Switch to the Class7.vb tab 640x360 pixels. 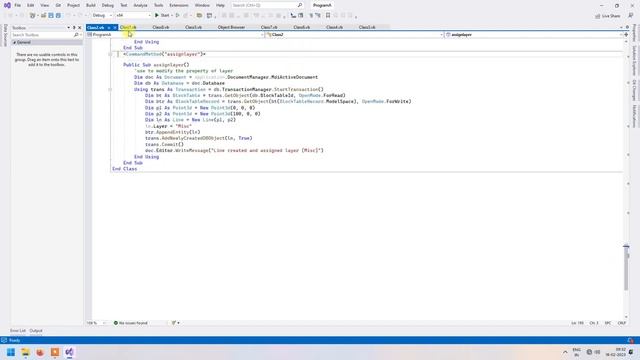269,27
